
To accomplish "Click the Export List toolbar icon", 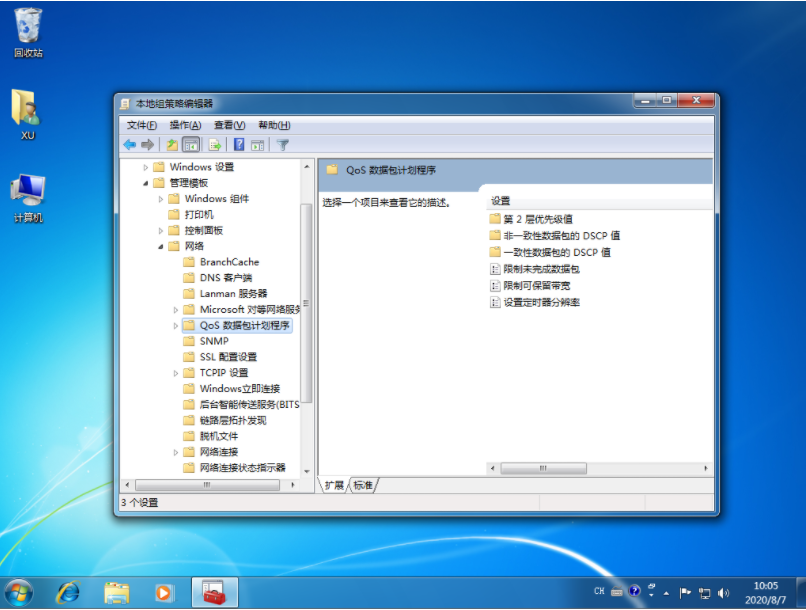I will [x=212, y=144].
